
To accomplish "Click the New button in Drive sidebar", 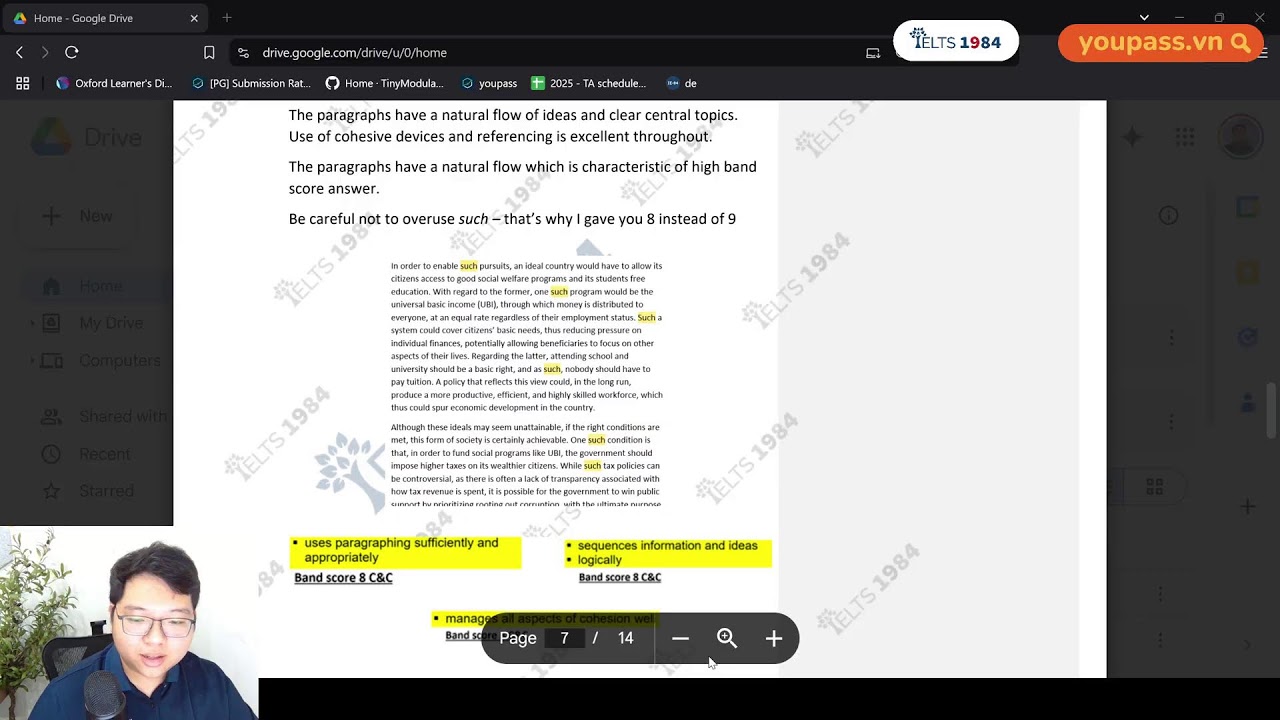I will tap(78, 216).
